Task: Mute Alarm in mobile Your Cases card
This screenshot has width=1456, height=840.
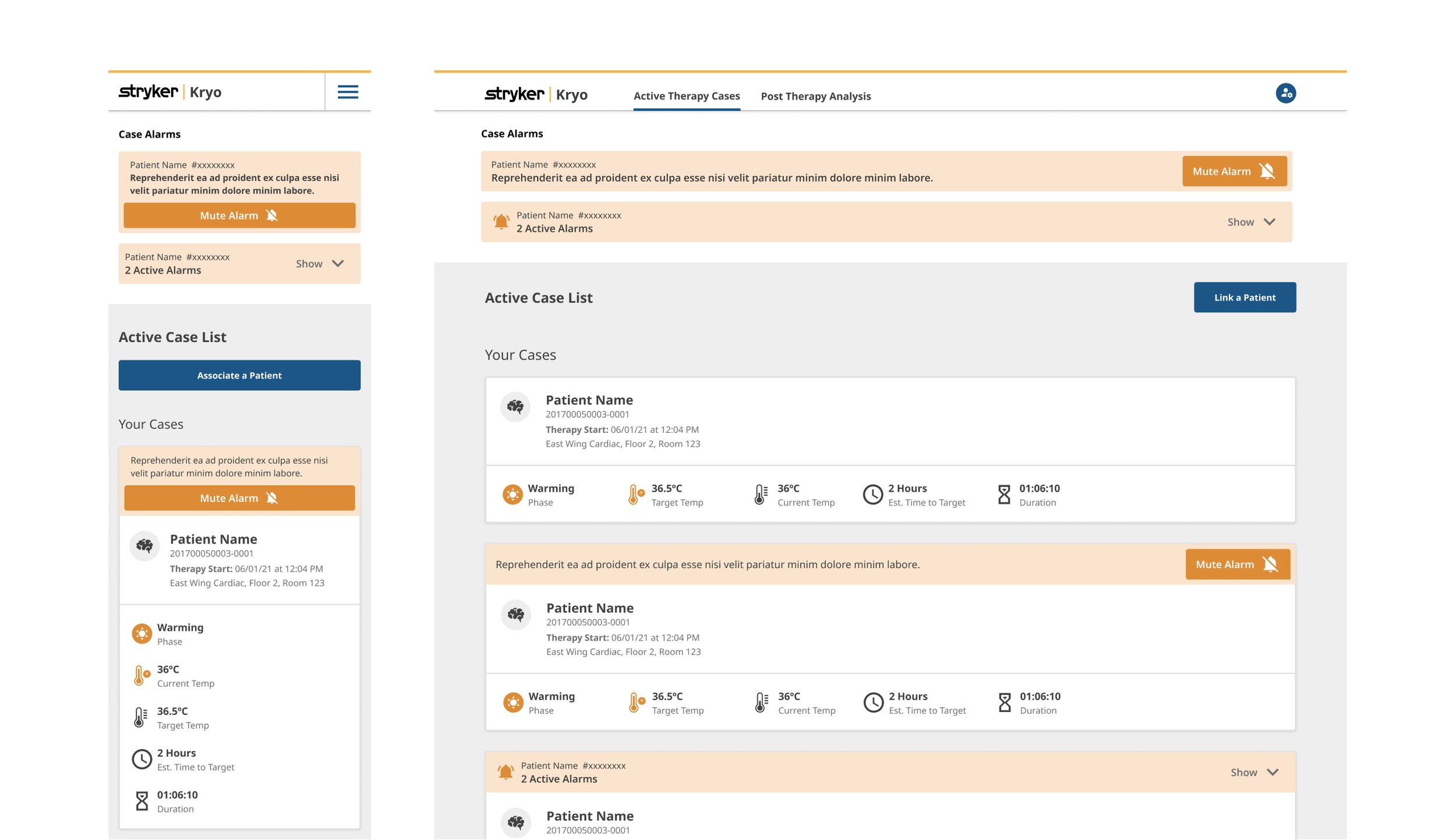Action: click(239, 498)
